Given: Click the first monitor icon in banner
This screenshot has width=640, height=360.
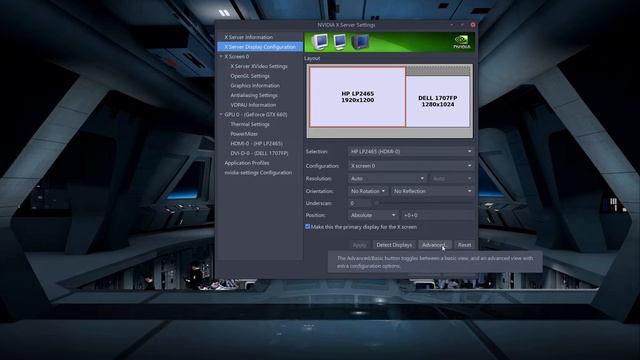Looking at the screenshot, I should click(x=320, y=42).
